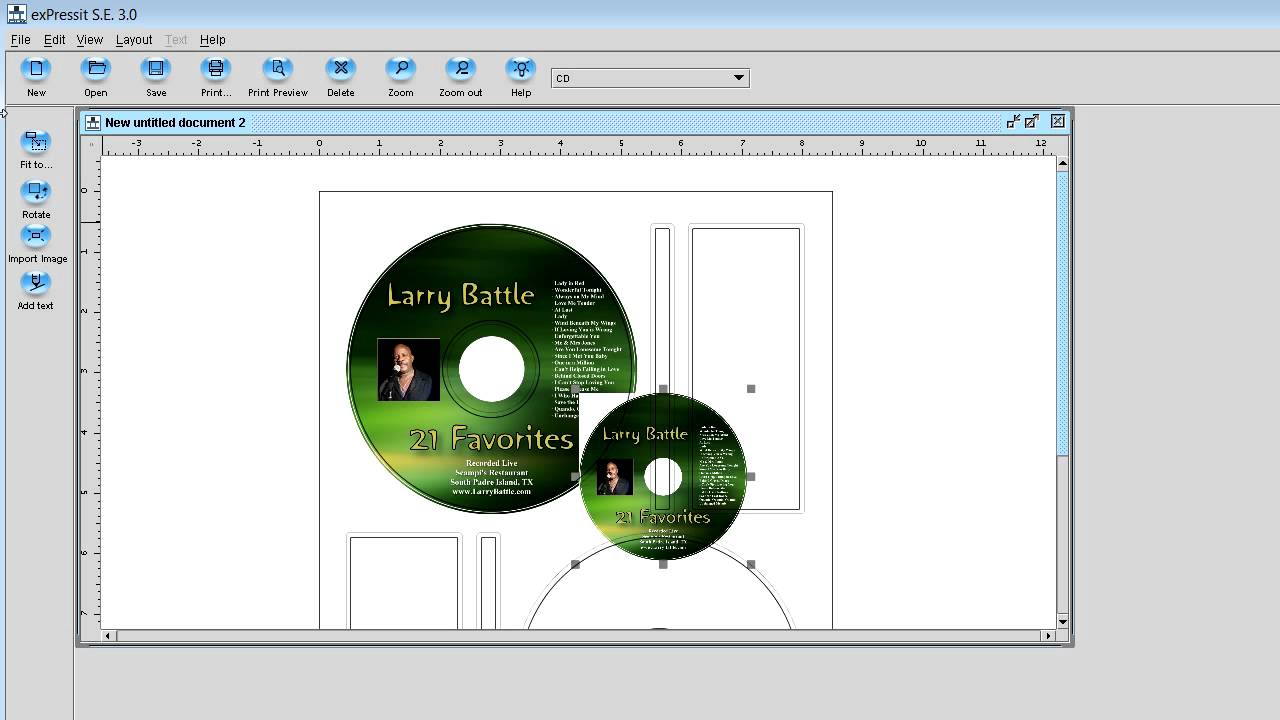This screenshot has width=1280, height=720.
Task: Click top-right selection handle of small CD
Action: tap(751, 389)
